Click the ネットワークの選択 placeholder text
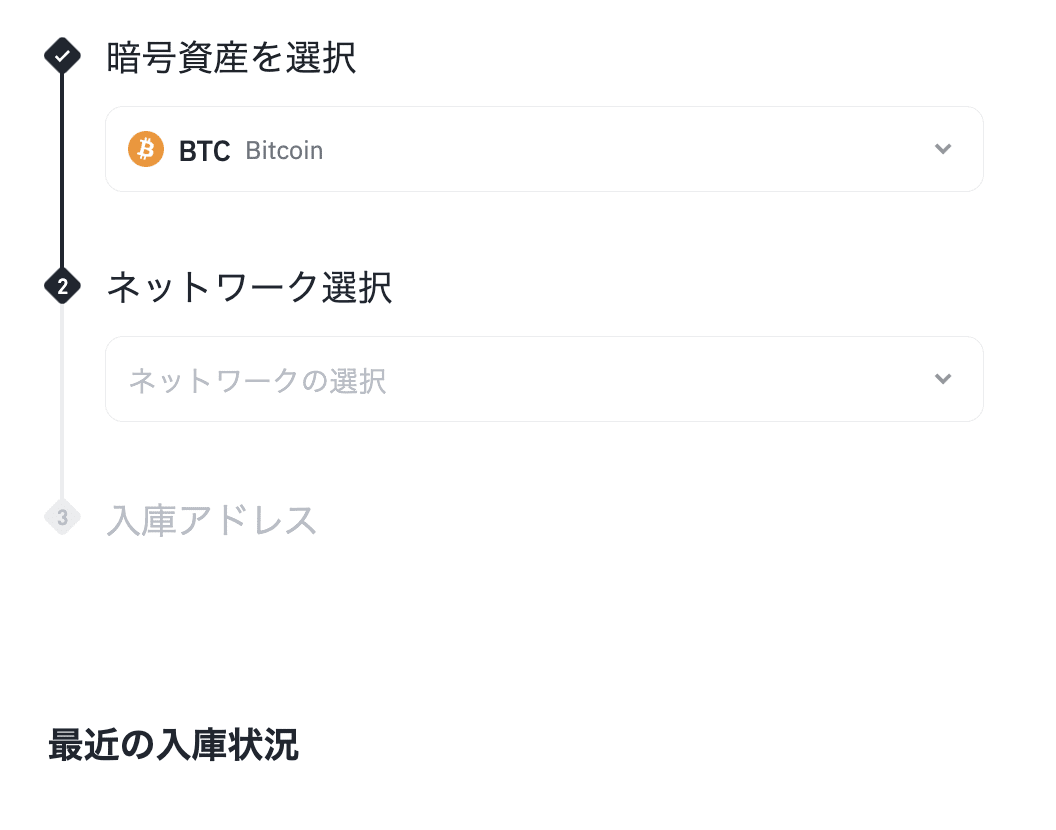 point(257,381)
